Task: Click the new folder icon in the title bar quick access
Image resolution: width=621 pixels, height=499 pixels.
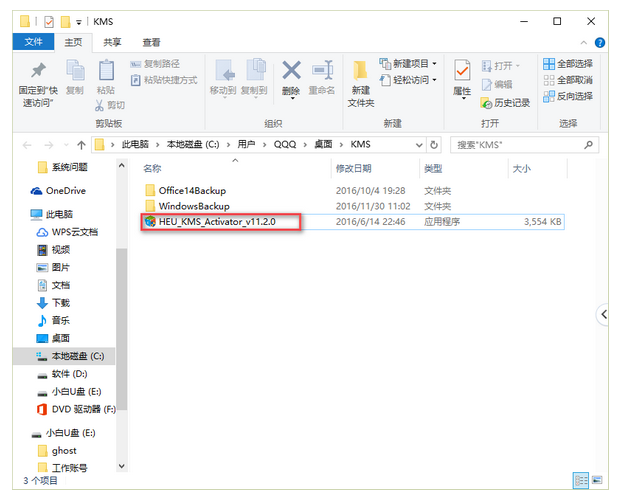Action: pos(65,22)
